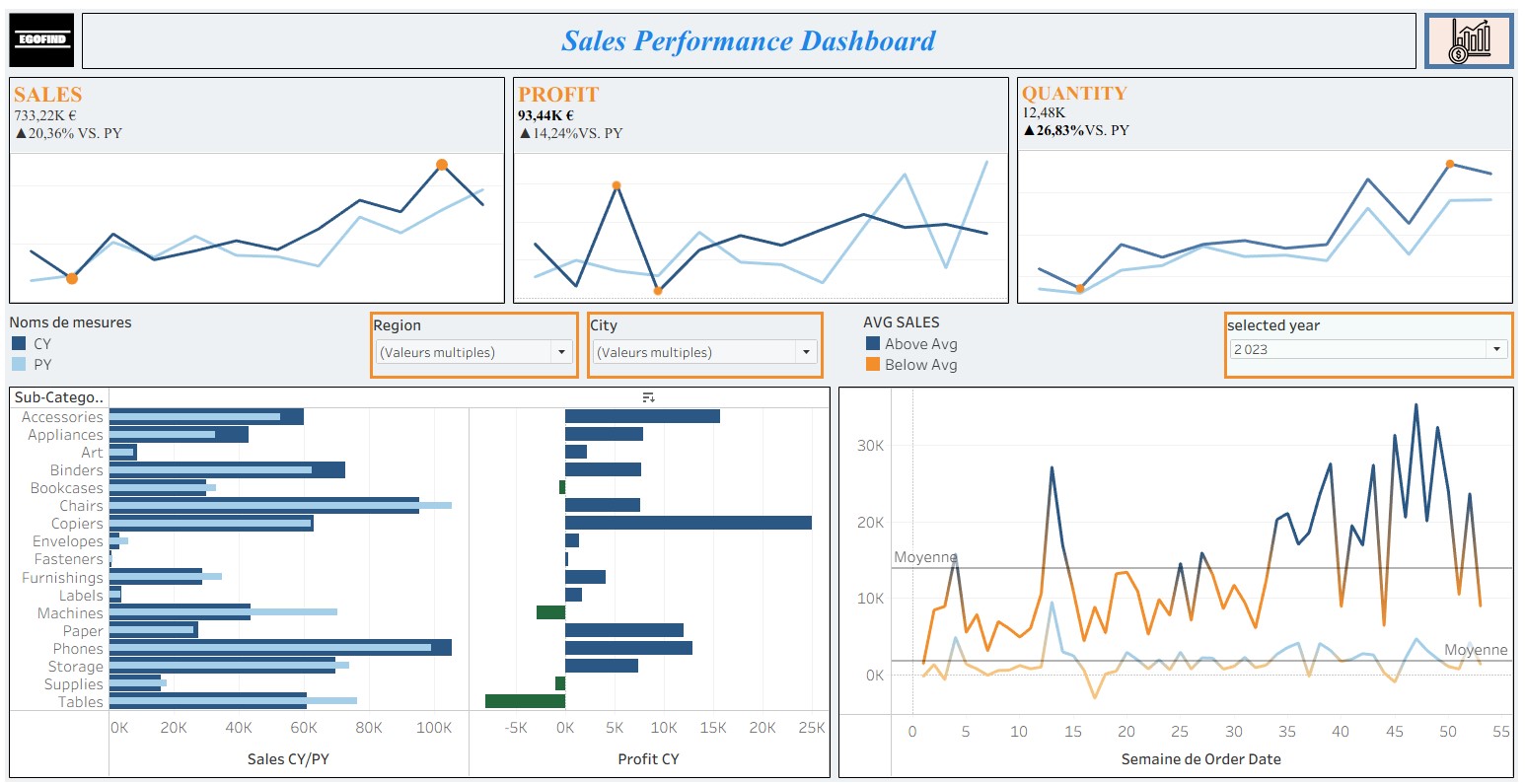
Task: Select the Tables sub-category label
Action: 81,702
